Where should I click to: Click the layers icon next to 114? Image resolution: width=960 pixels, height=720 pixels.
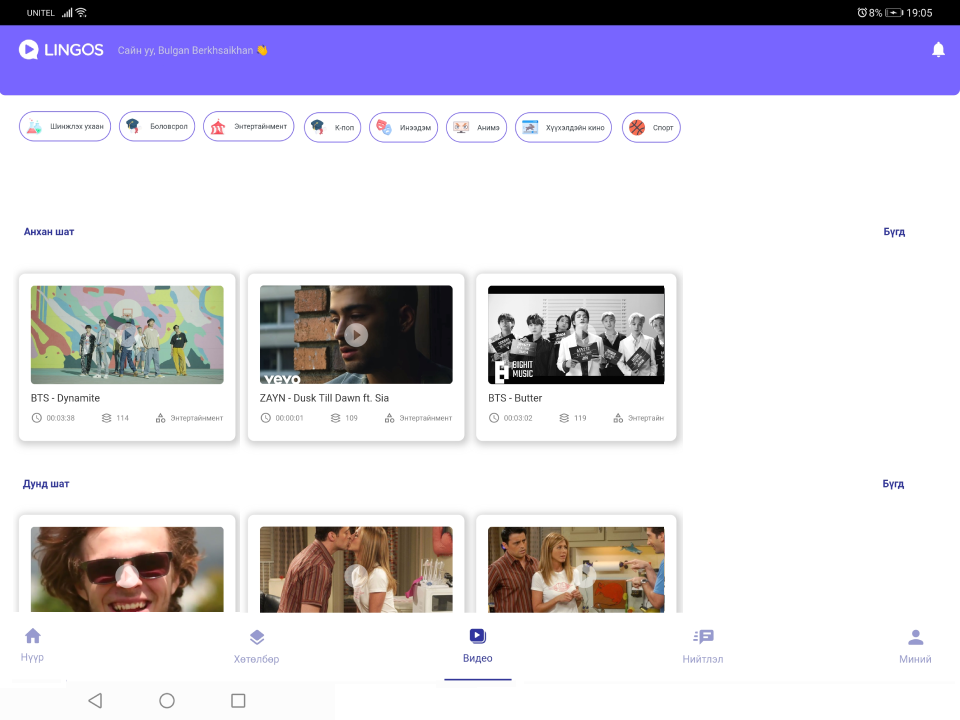[x=107, y=418]
